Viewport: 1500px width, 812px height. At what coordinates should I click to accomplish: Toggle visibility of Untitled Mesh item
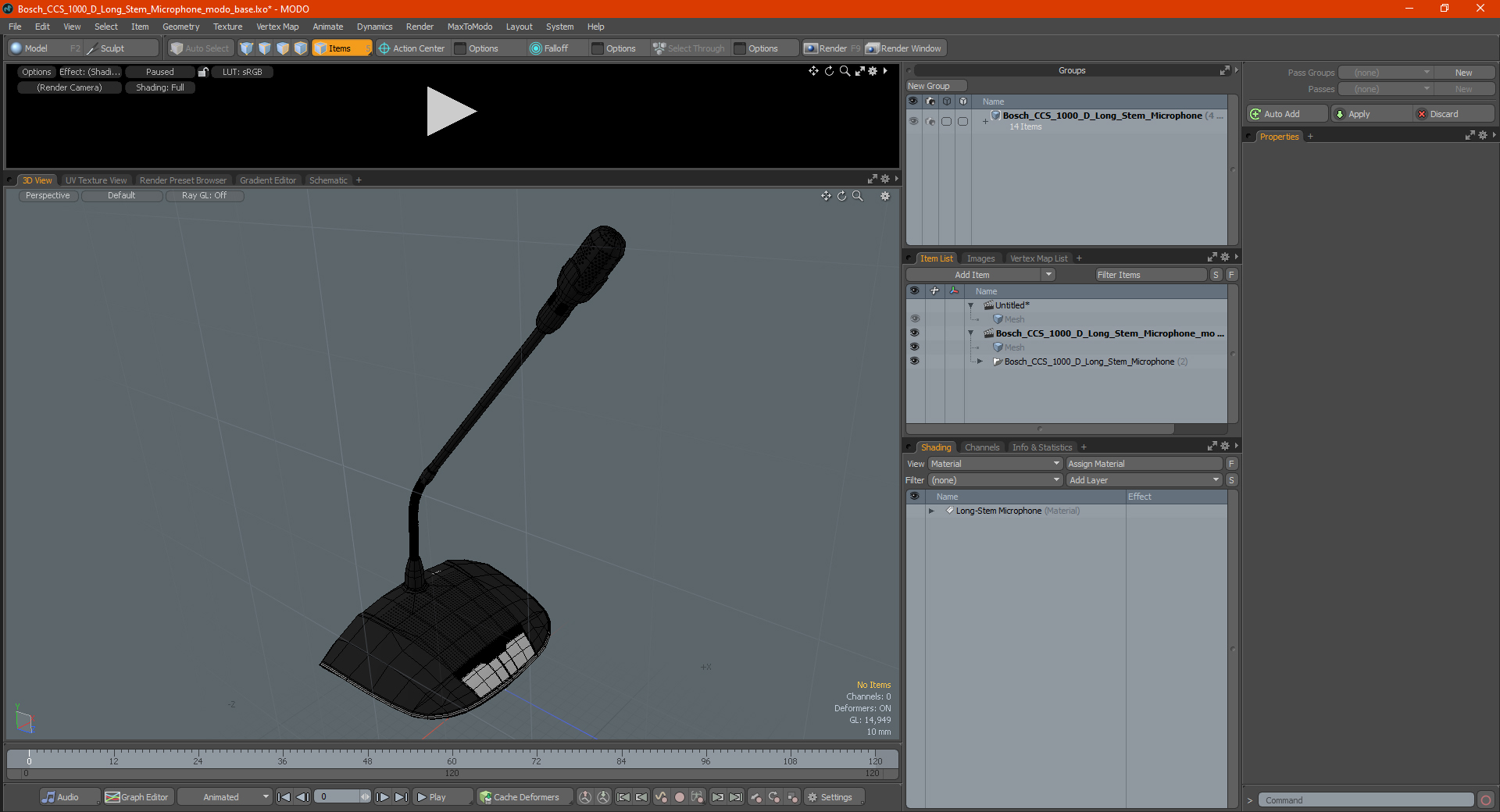coord(915,319)
